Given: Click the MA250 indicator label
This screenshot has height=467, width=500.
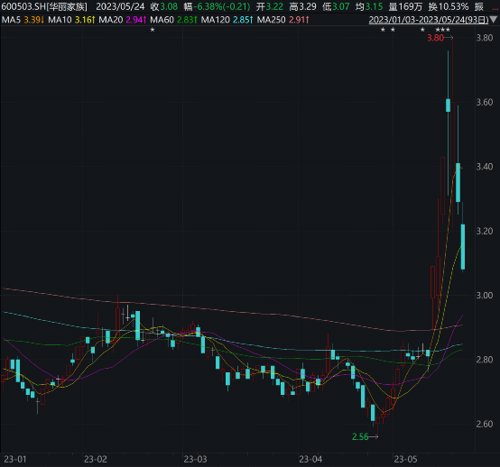Looking at the screenshot, I should click(271, 20).
